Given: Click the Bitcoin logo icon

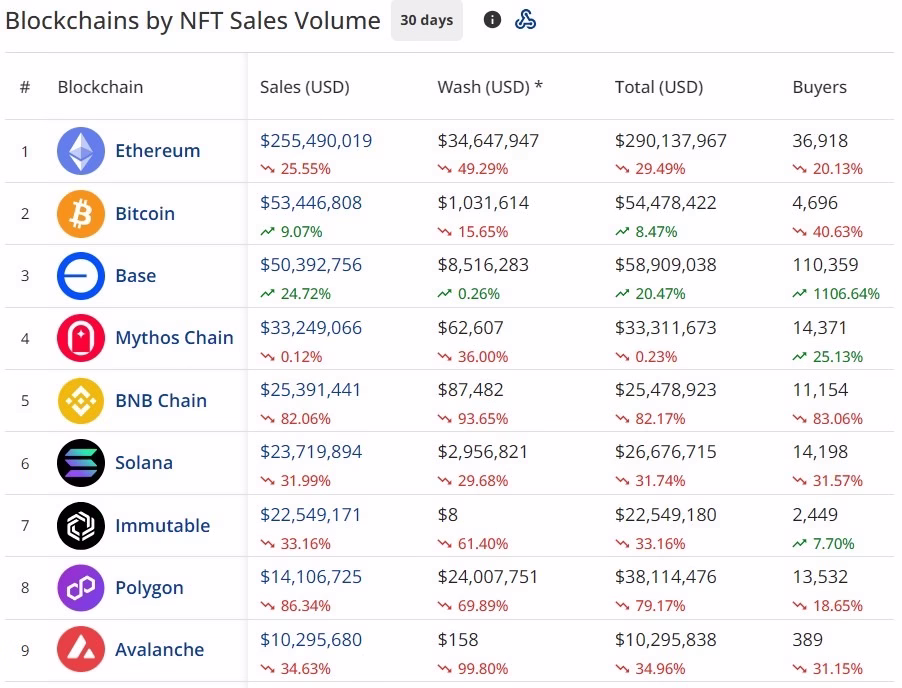Looking at the screenshot, I should tap(80, 213).
